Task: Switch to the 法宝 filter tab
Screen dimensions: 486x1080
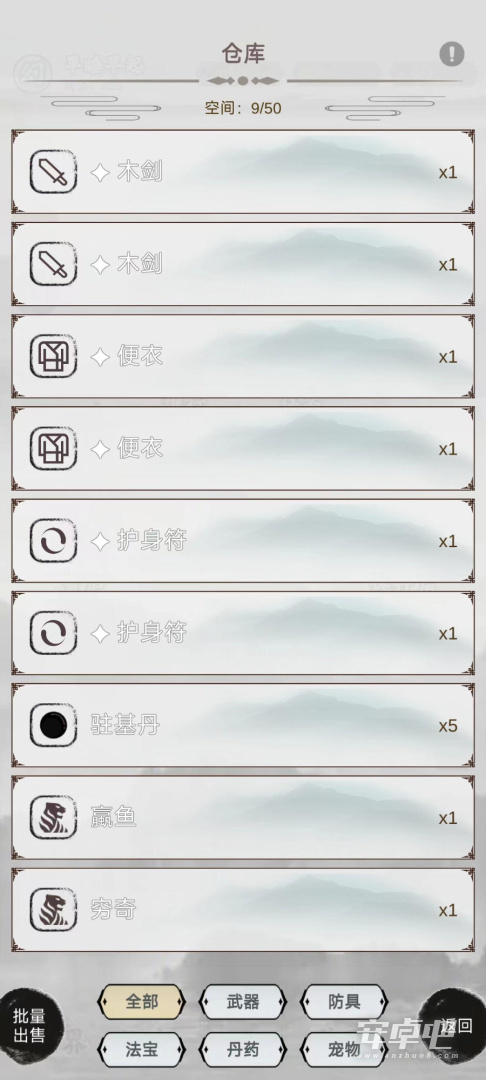Action: 141,1050
